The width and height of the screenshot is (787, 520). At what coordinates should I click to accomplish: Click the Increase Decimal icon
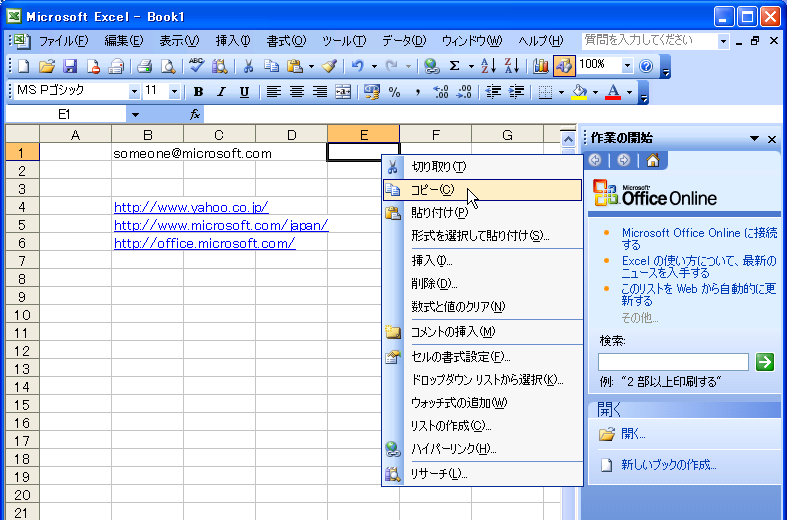(440, 92)
